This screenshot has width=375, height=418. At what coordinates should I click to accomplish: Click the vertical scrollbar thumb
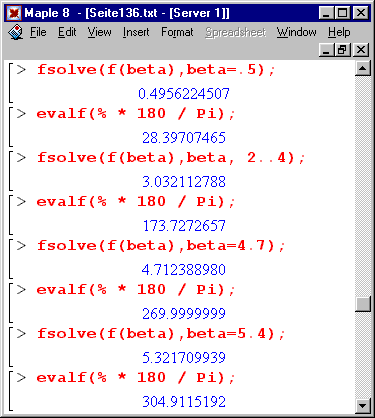pyautogui.click(x=363, y=304)
